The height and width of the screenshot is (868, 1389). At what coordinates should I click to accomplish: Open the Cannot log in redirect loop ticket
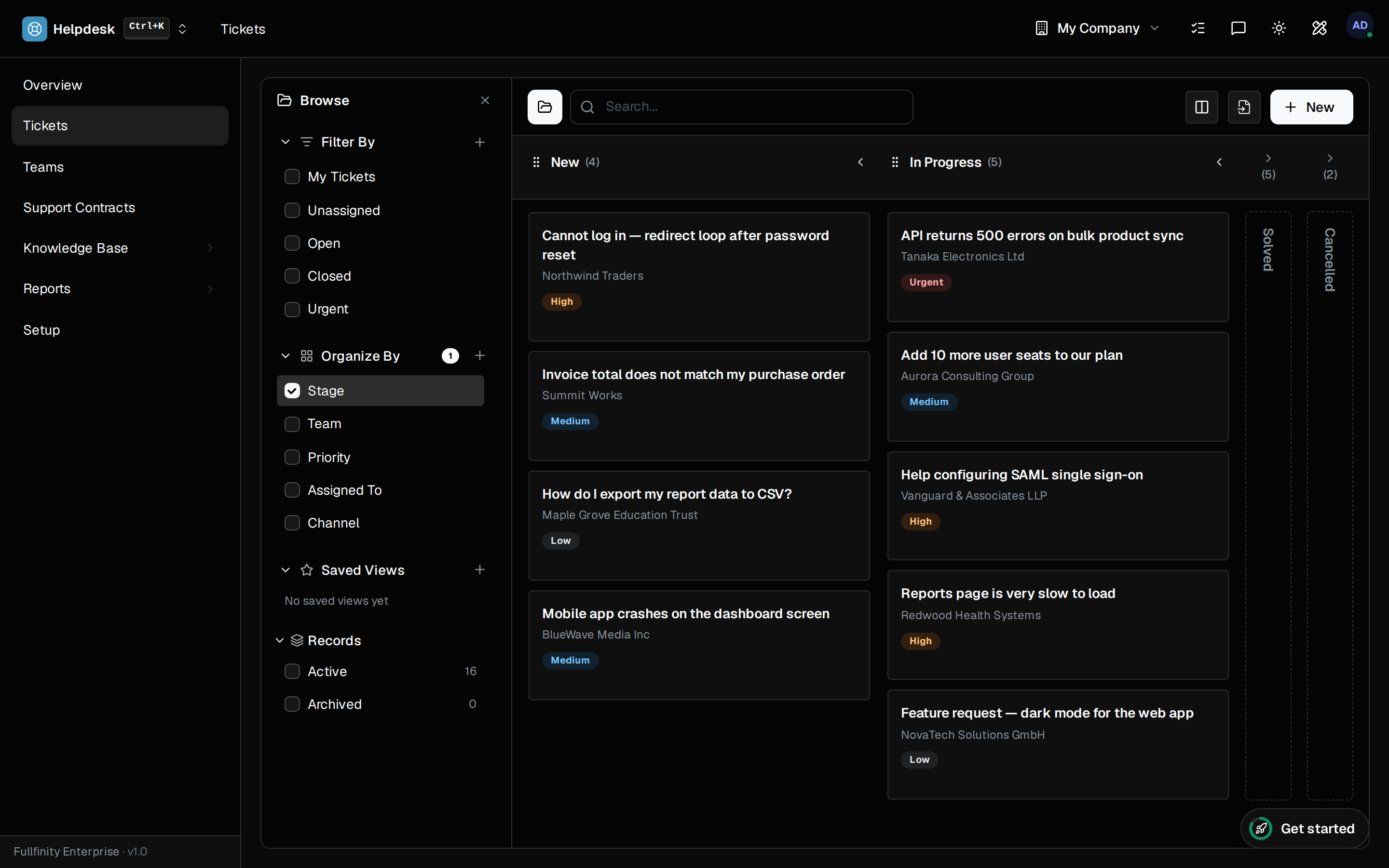pyautogui.click(x=699, y=277)
